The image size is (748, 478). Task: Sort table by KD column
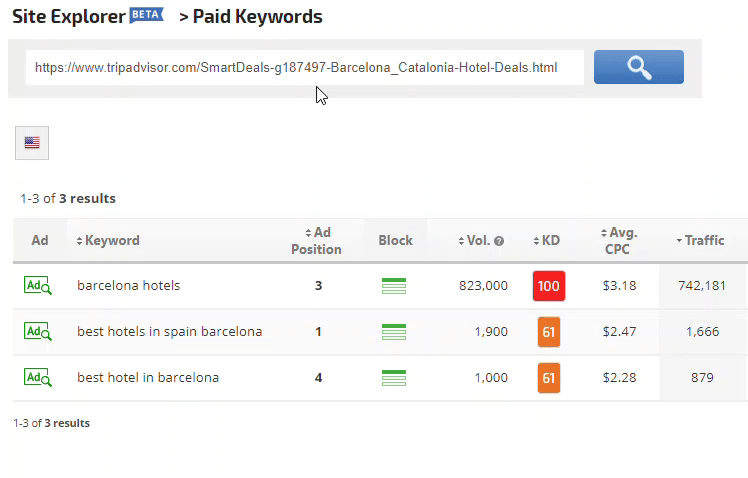[x=547, y=240]
